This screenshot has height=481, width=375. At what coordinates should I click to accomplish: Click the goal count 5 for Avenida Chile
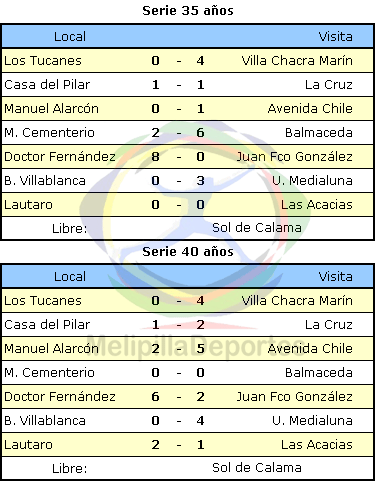pyautogui.click(x=200, y=349)
